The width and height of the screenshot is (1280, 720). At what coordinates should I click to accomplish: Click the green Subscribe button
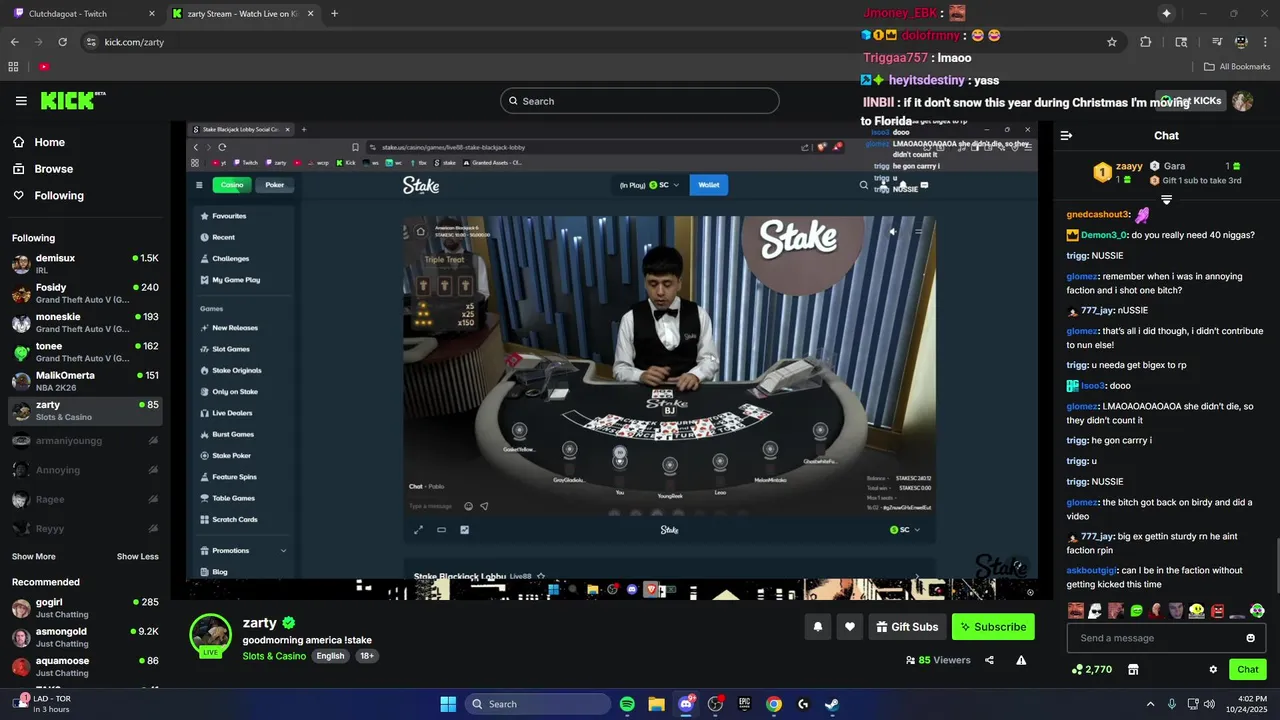click(993, 627)
